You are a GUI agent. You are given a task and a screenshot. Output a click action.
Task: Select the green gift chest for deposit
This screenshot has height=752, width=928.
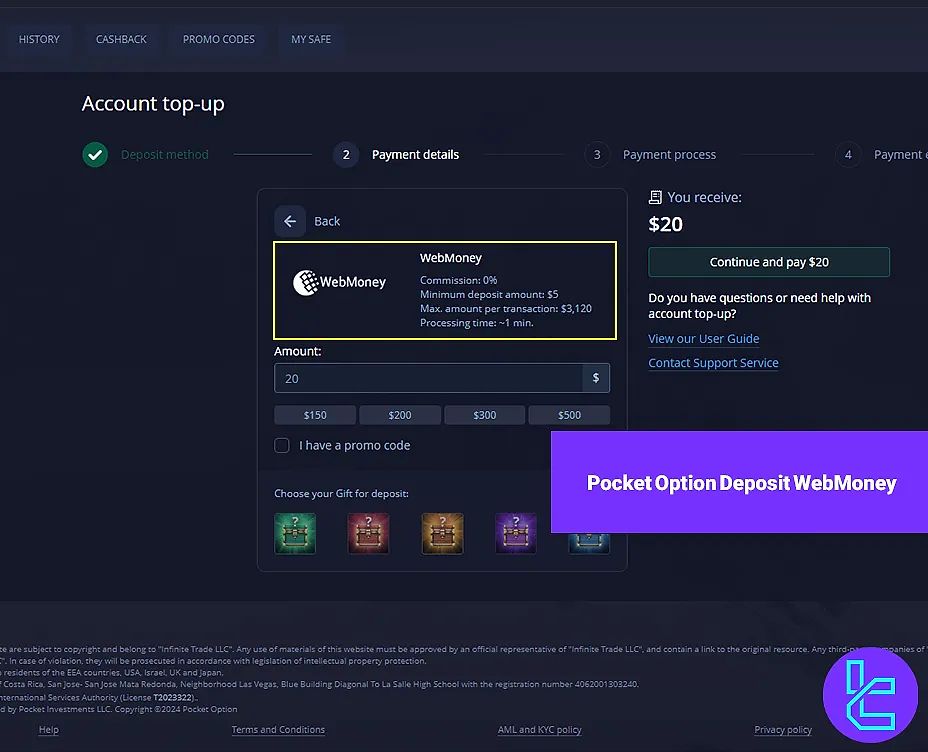pos(295,533)
